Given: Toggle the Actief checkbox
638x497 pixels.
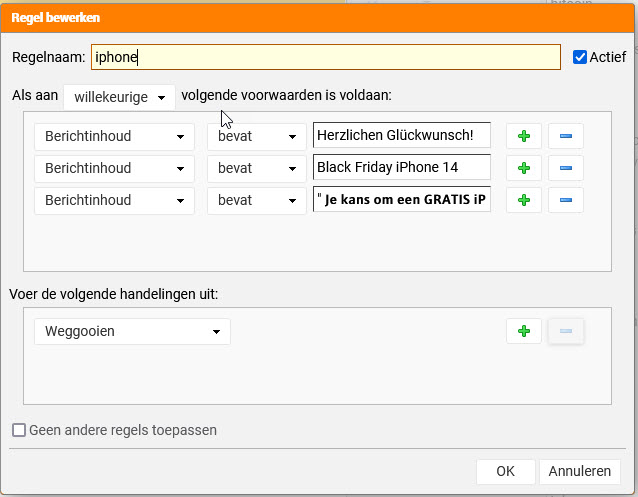Looking at the screenshot, I should [x=580, y=57].
